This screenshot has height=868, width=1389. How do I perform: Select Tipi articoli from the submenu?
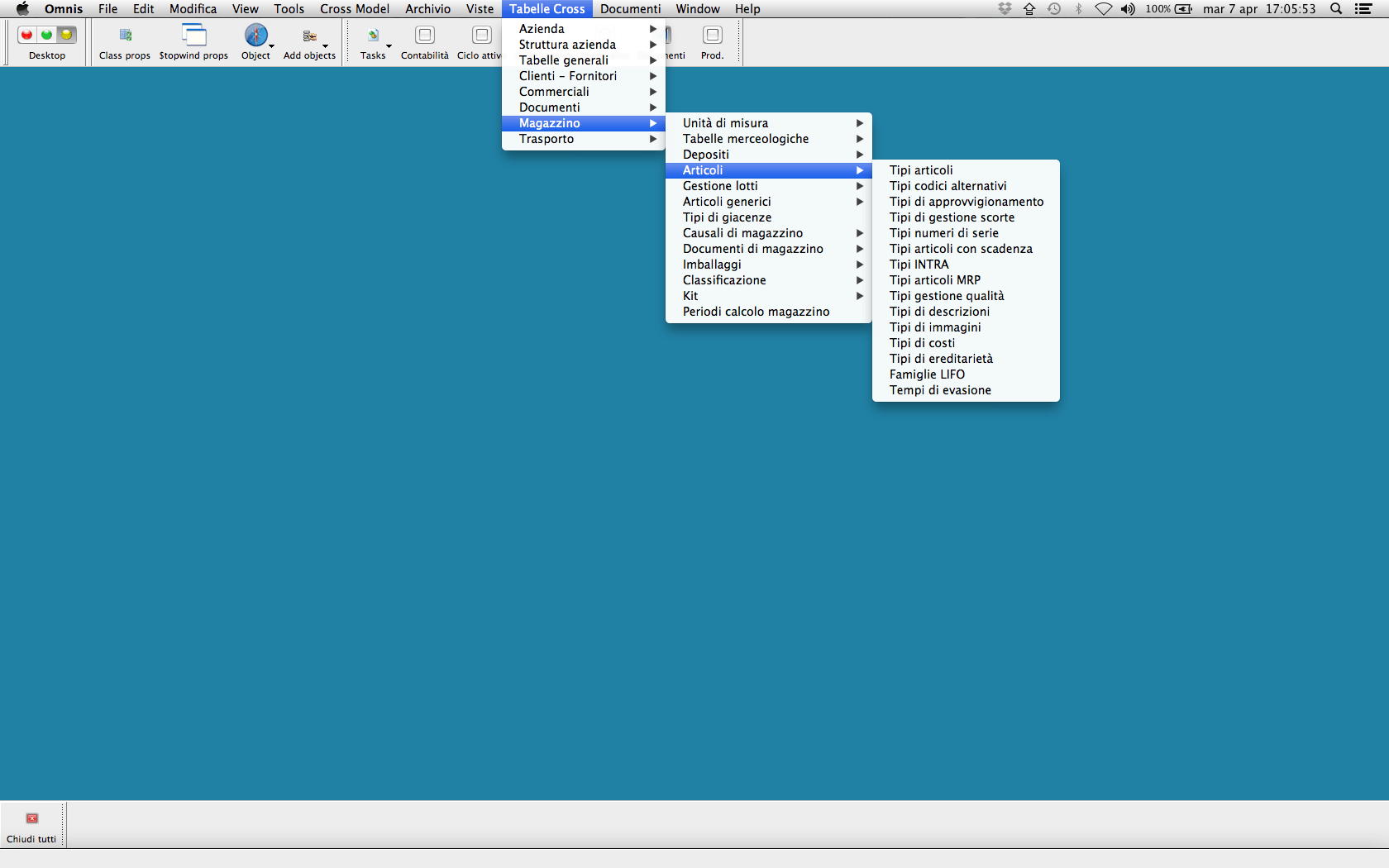[921, 170]
